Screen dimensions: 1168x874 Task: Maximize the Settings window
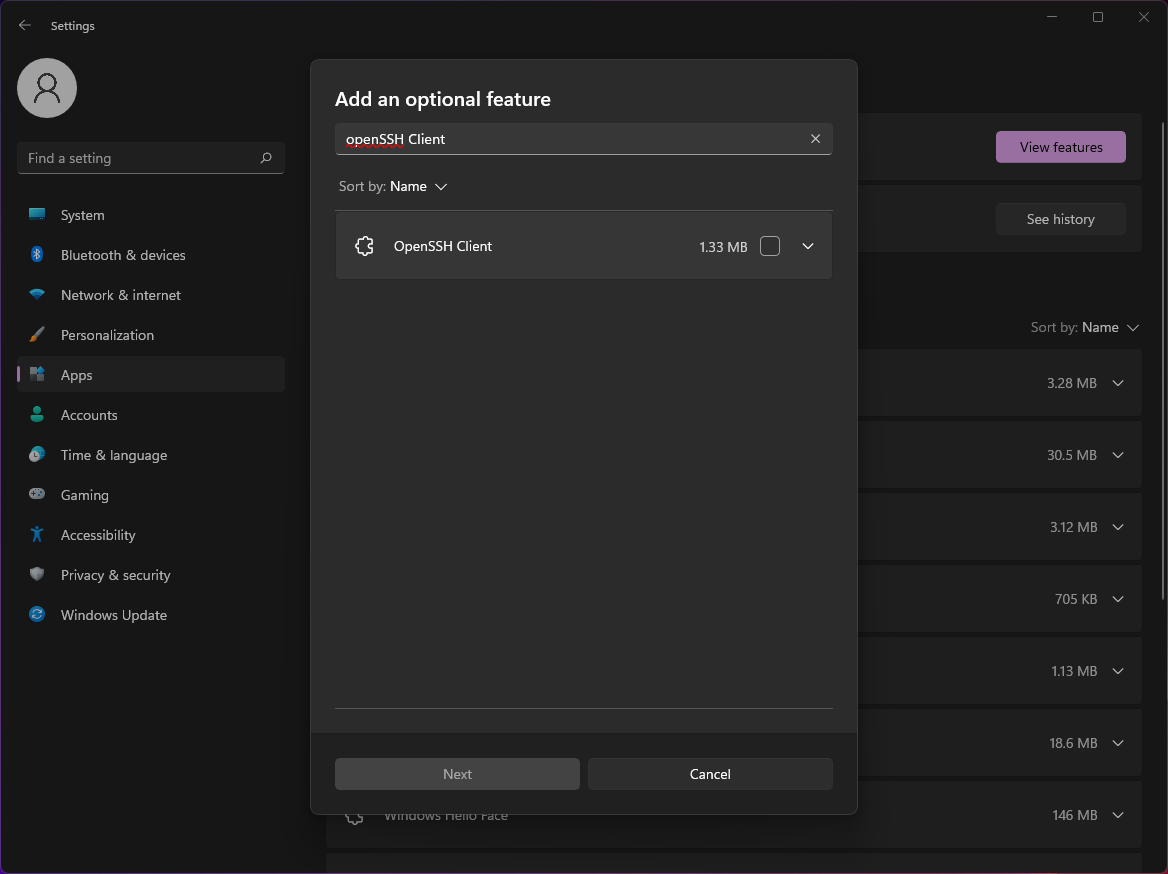pos(1098,16)
